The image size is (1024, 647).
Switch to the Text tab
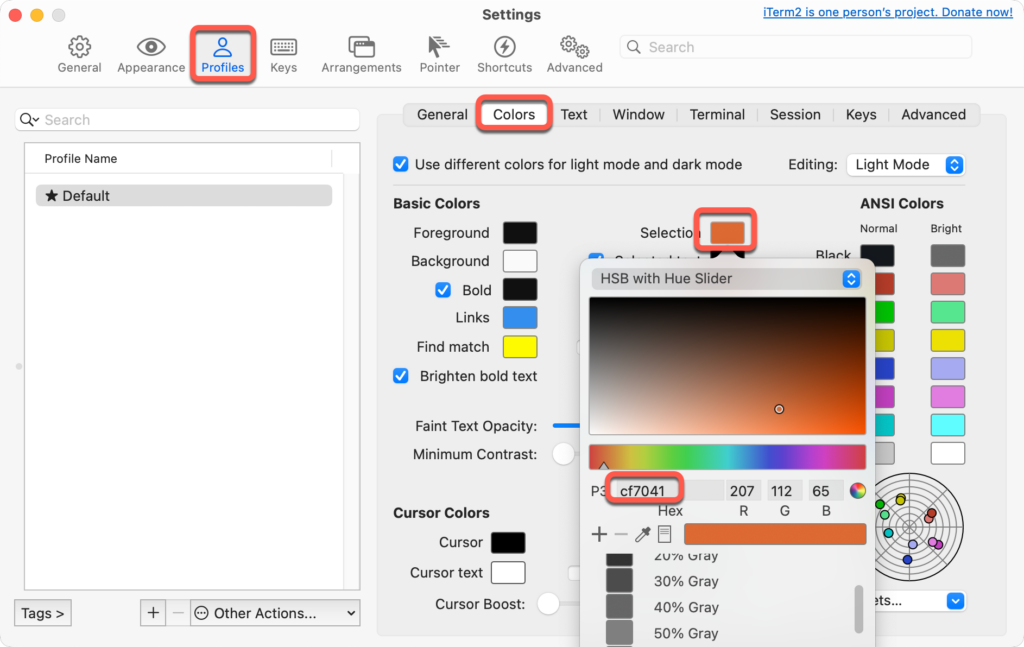click(574, 114)
